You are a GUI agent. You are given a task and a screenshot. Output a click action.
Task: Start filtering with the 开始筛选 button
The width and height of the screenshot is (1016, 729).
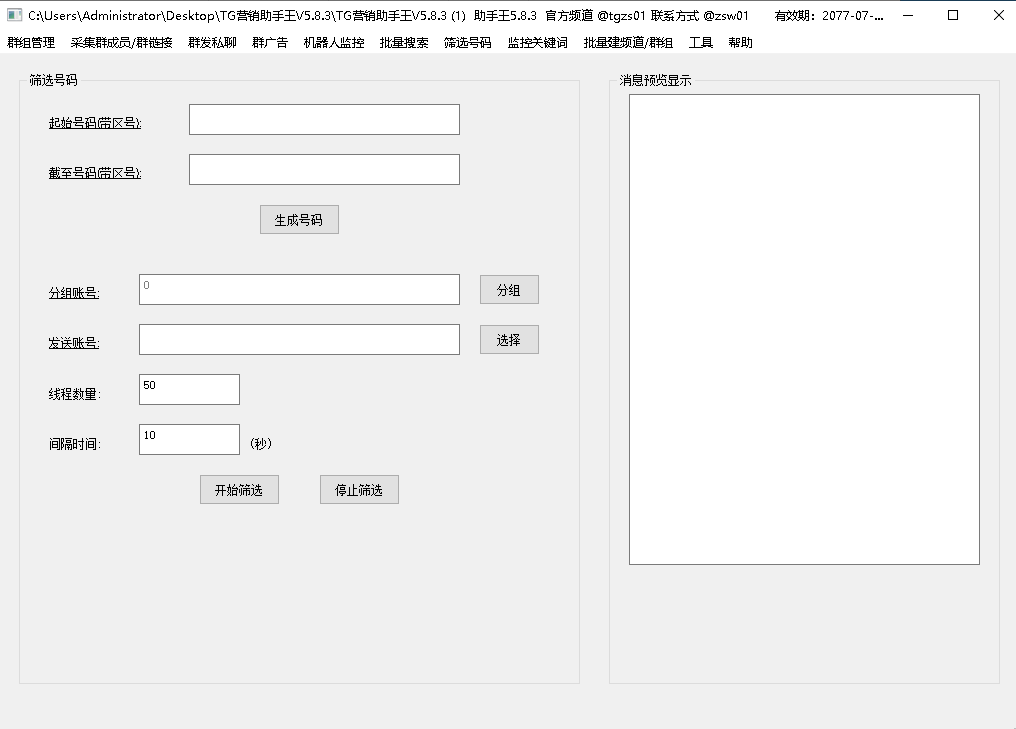pyautogui.click(x=239, y=490)
